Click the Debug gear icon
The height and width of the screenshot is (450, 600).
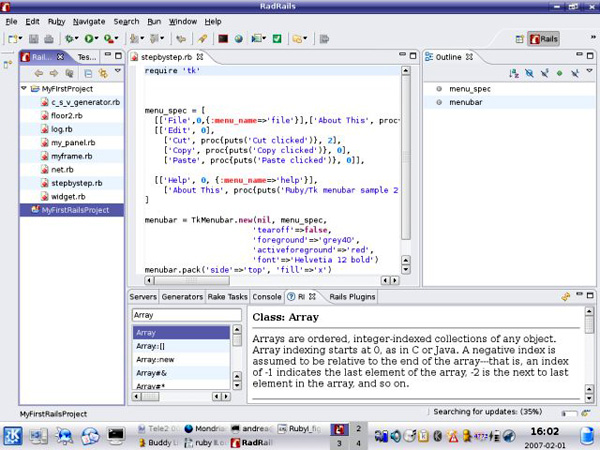(69, 39)
